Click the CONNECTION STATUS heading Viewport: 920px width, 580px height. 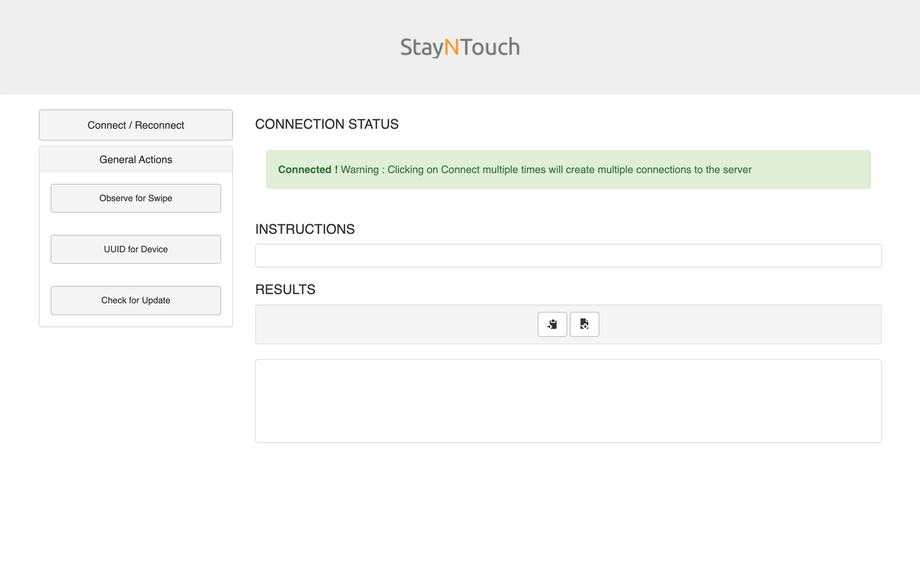[327, 124]
